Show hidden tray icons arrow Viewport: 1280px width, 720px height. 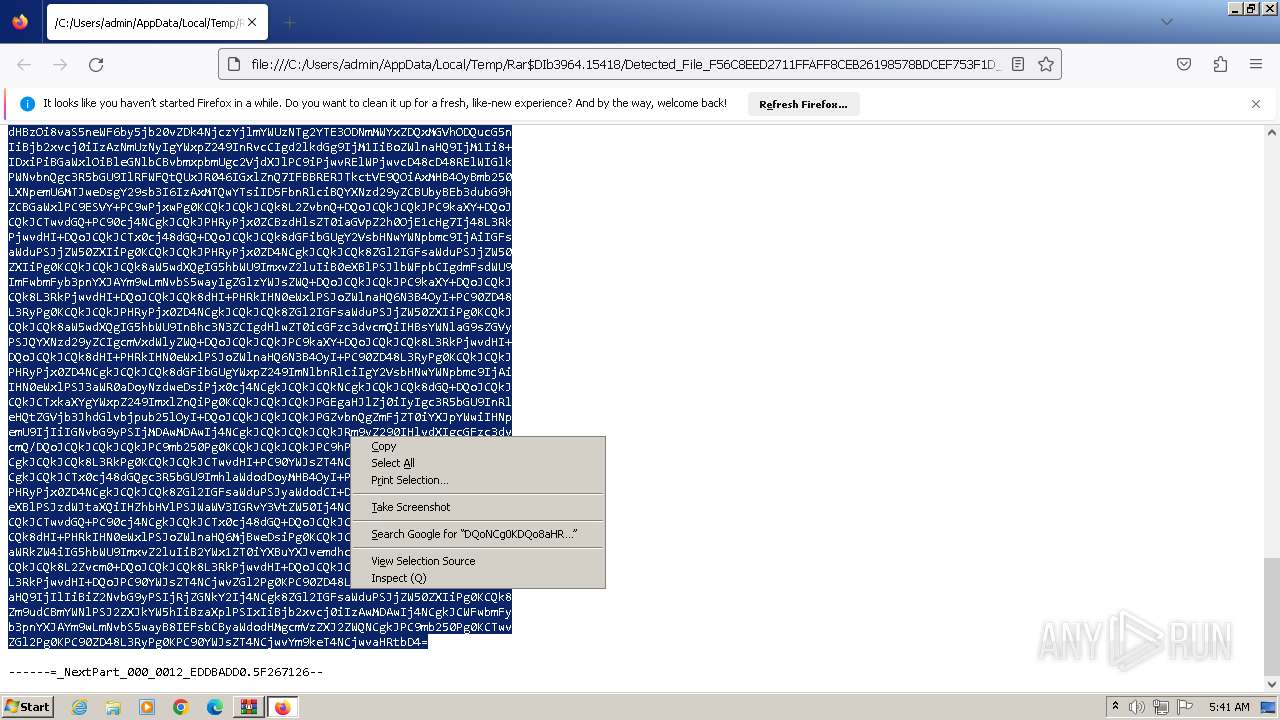[1115, 707]
